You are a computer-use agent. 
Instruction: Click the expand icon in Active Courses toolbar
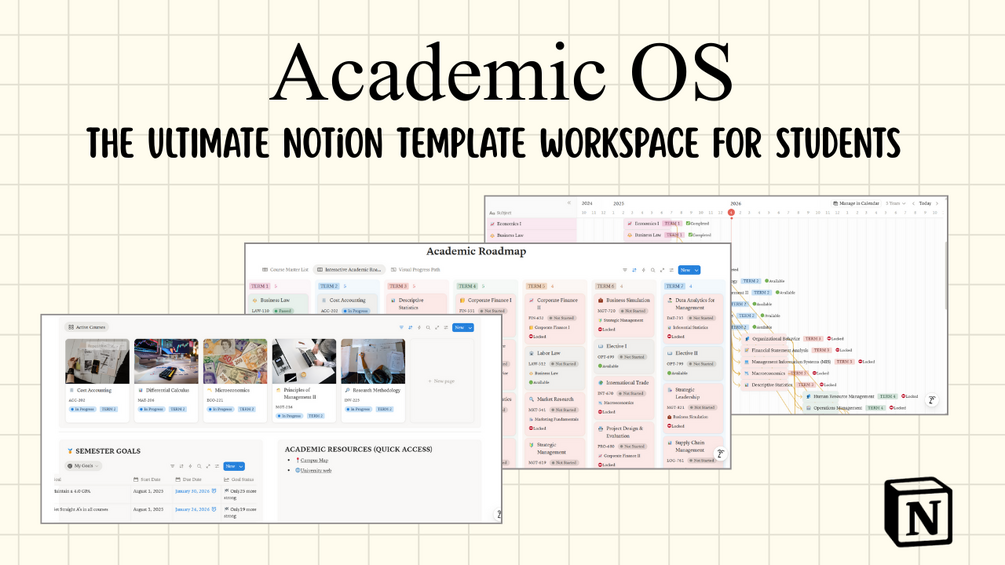click(437, 327)
